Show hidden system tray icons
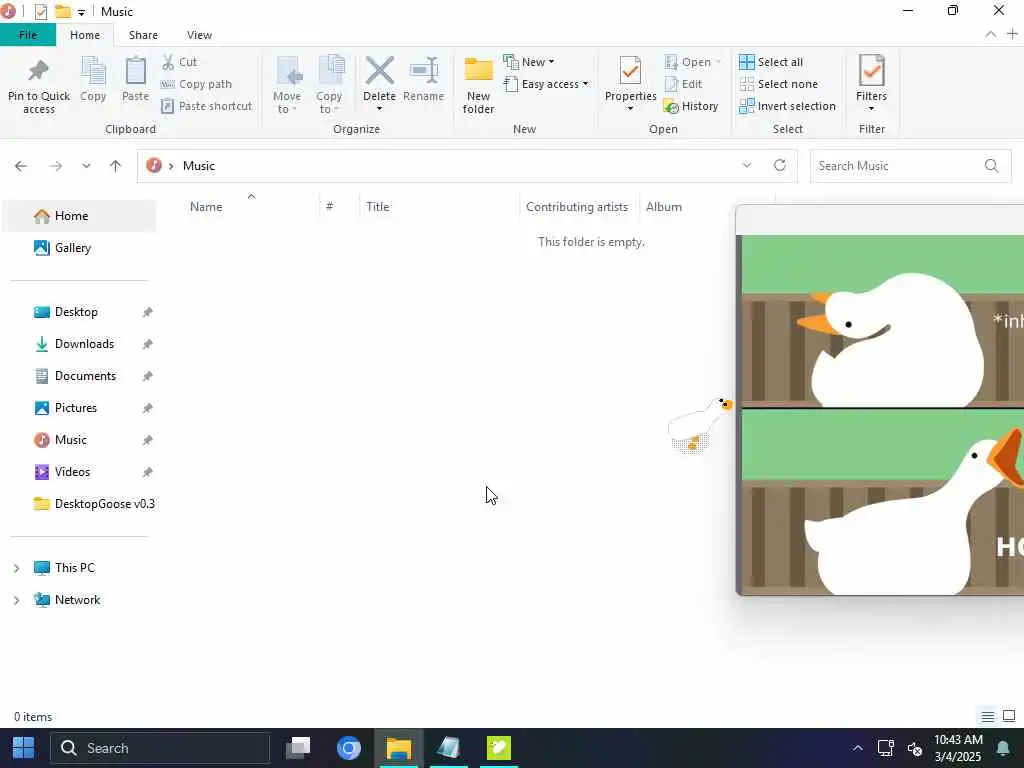Screen dimensions: 1024x768 coord(857,748)
